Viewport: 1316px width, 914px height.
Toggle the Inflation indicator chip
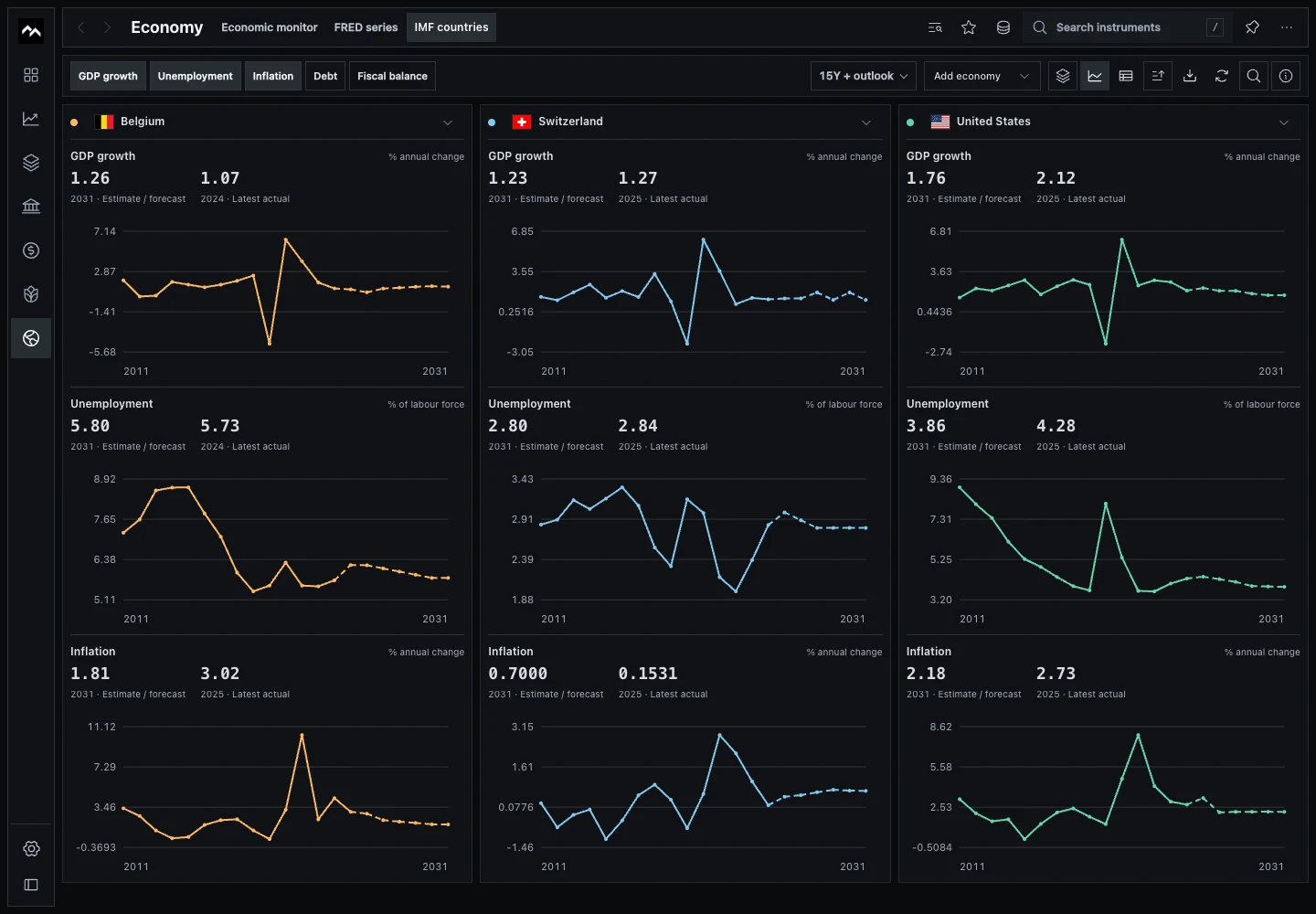[273, 76]
